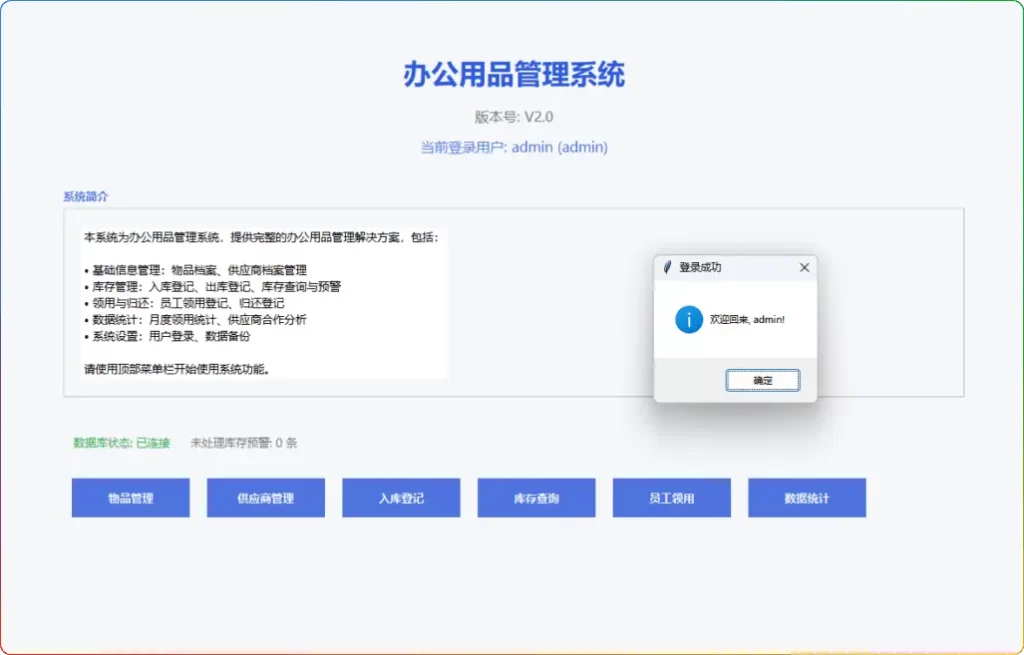Viewport: 1024px width, 655px height.
Task: Click the 库存管理 bullet line
Action: (212, 286)
